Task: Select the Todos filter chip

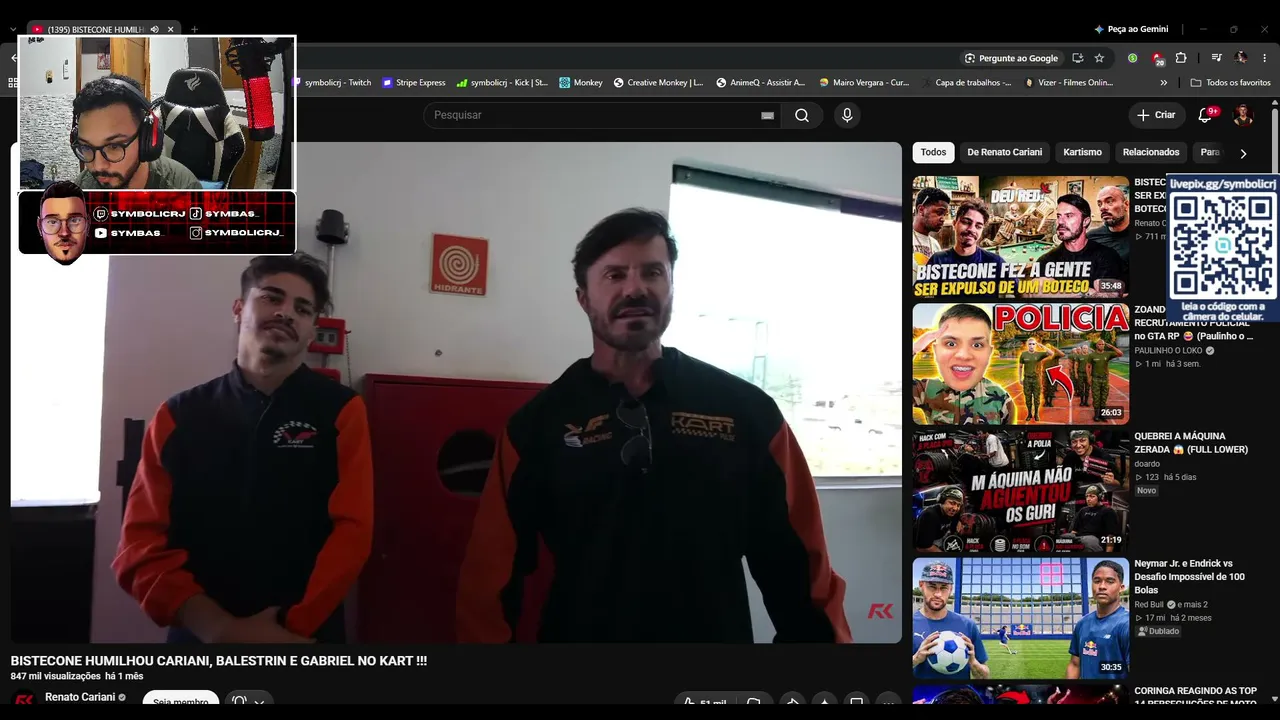Action: pos(933,152)
